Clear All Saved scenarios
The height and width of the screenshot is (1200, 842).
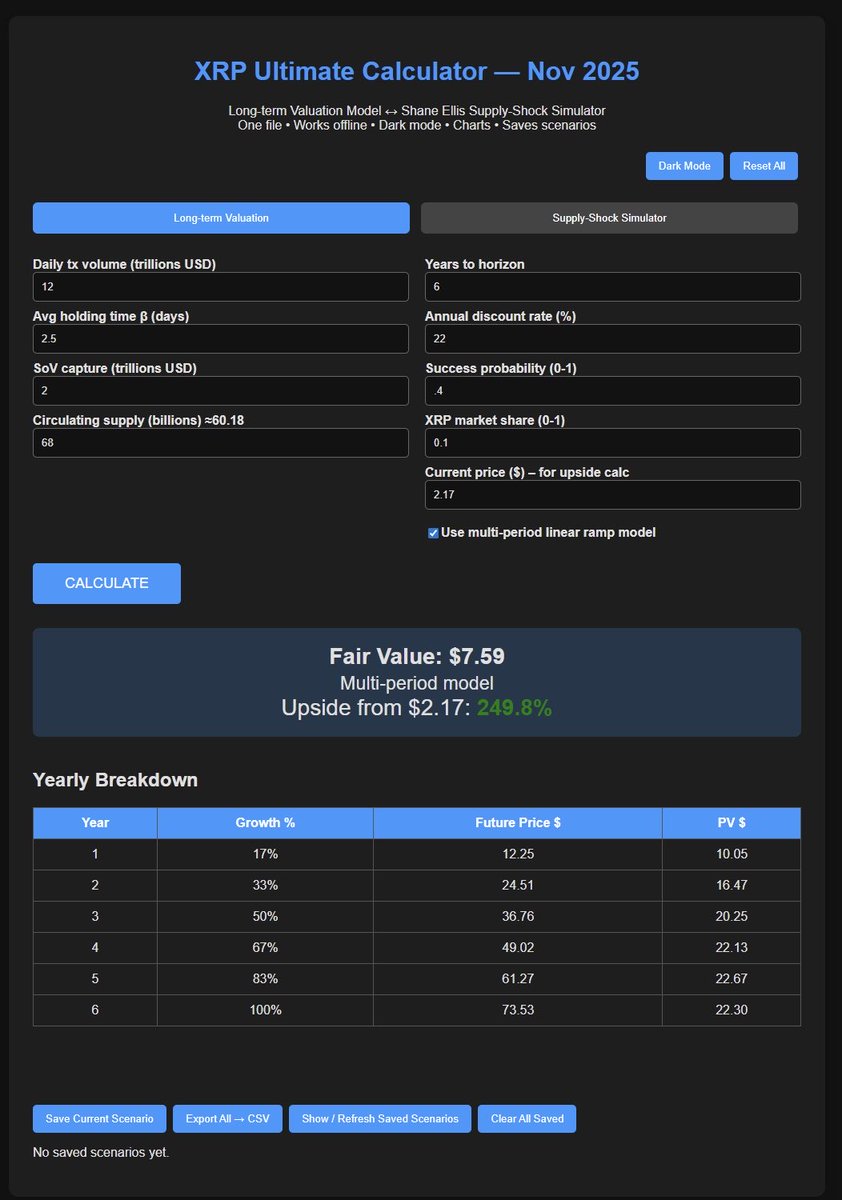pyautogui.click(x=527, y=1119)
